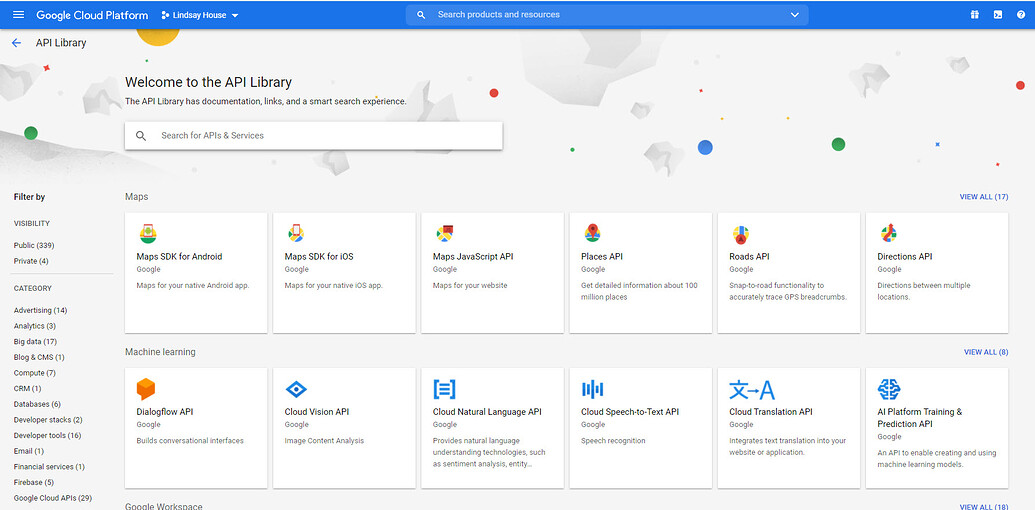Open Roads API title
Image resolution: width=1035 pixels, height=510 pixels.
pos(749,257)
